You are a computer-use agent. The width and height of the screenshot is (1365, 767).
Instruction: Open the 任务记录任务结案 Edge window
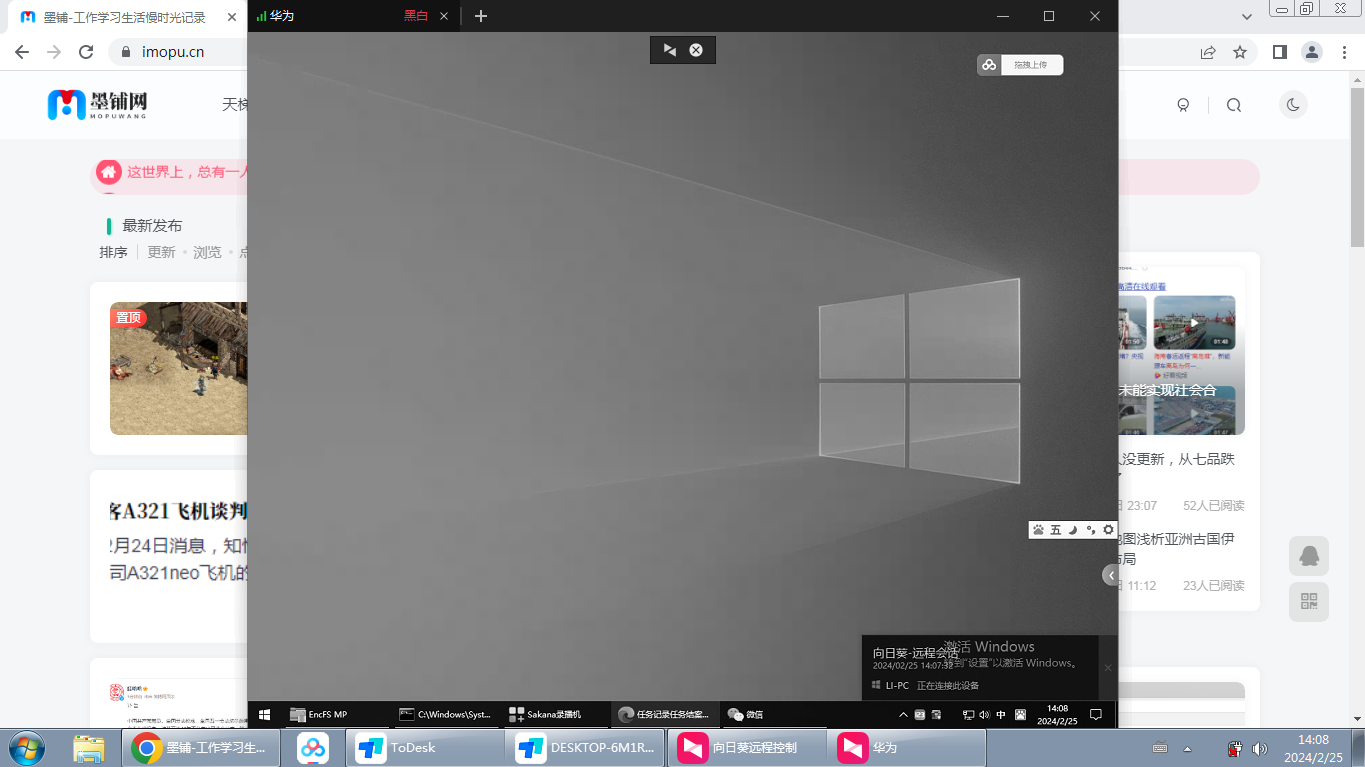(x=664, y=715)
